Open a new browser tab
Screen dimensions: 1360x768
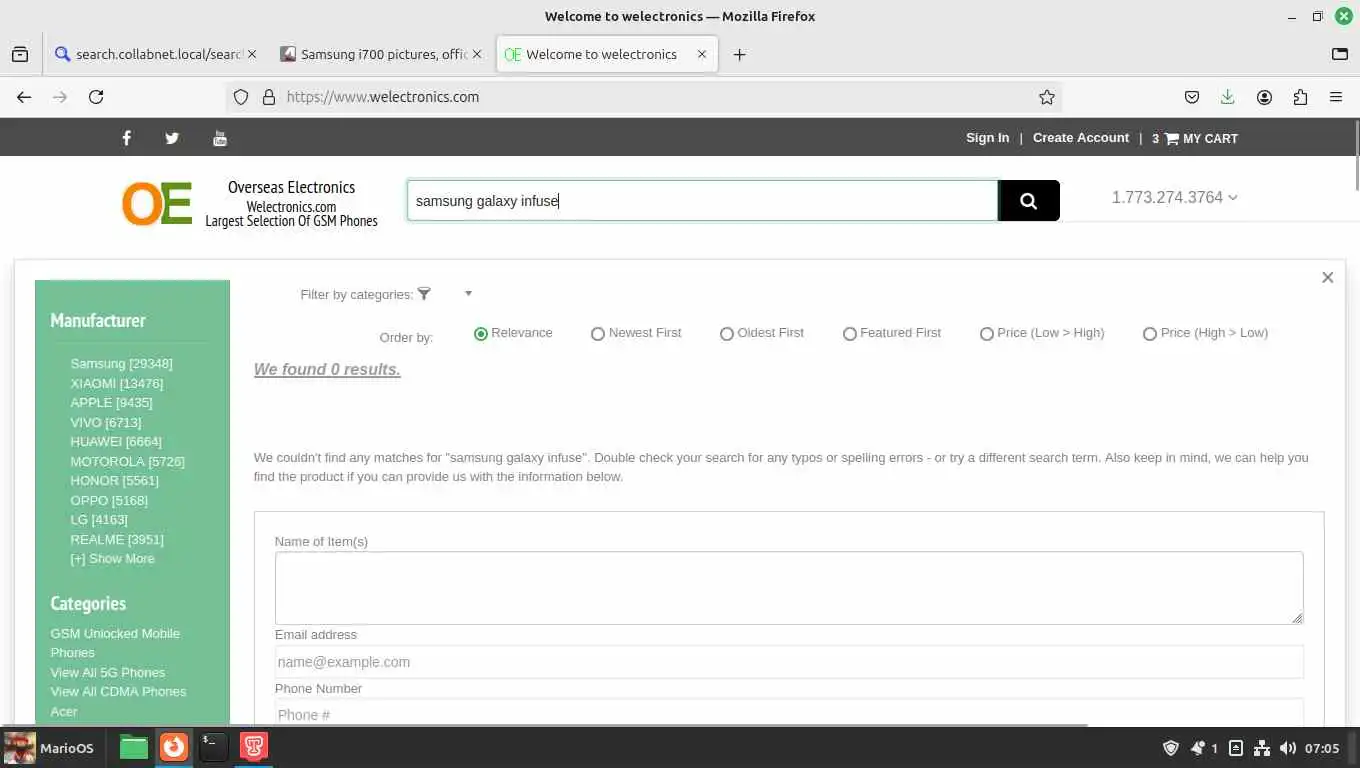coord(739,55)
